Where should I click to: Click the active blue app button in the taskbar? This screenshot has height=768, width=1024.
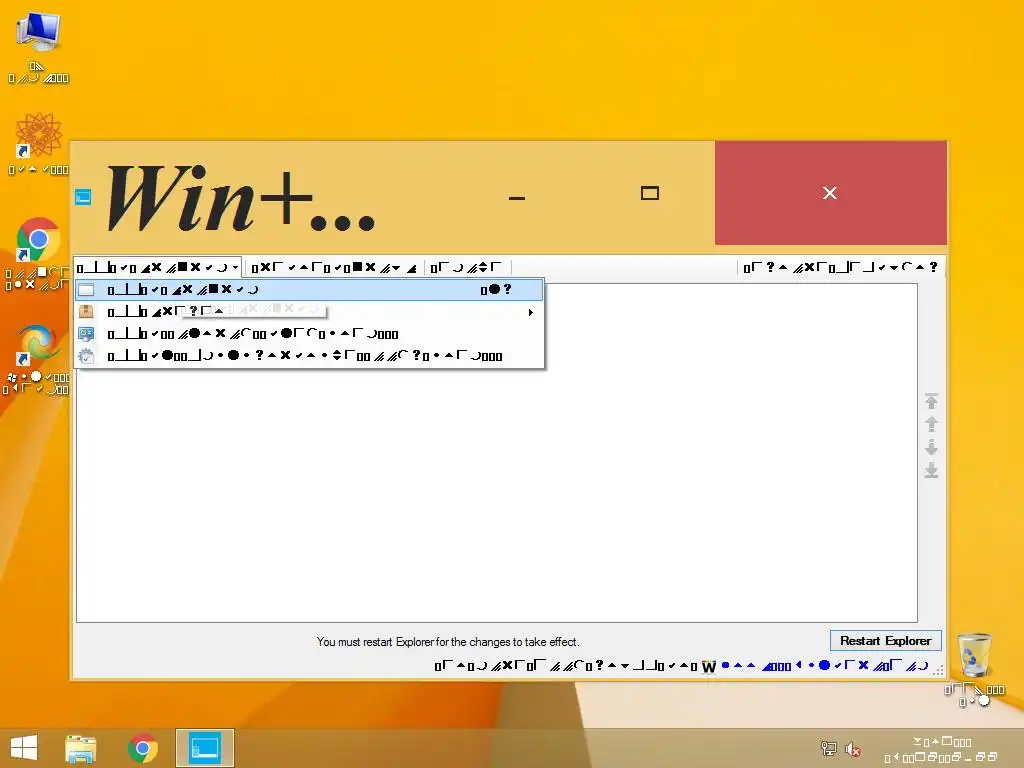pos(204,748)
